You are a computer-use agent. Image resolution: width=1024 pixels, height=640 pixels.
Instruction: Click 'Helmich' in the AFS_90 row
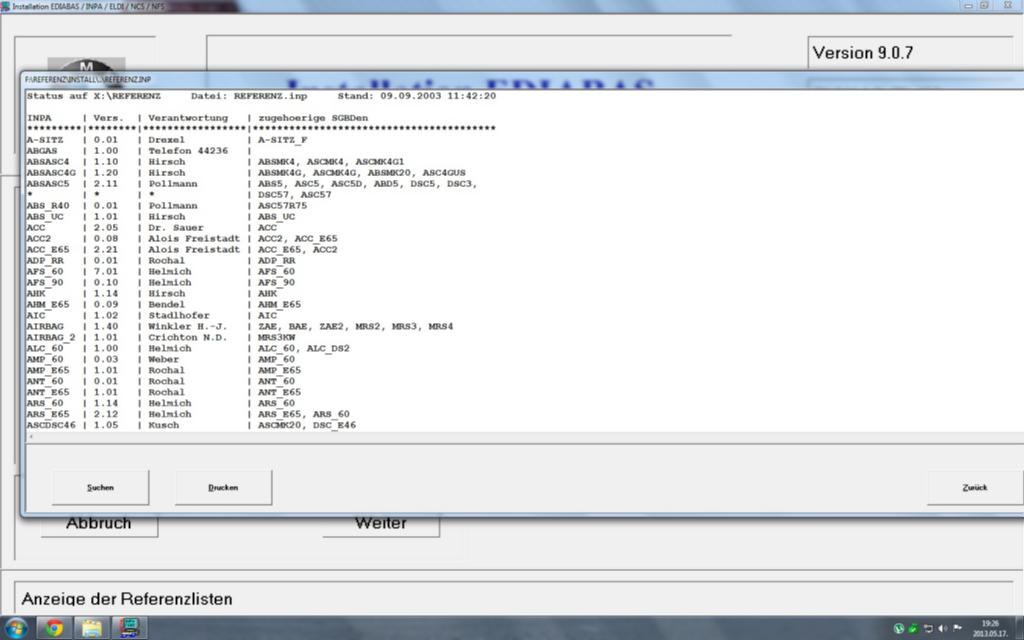[x=170, y=282]
